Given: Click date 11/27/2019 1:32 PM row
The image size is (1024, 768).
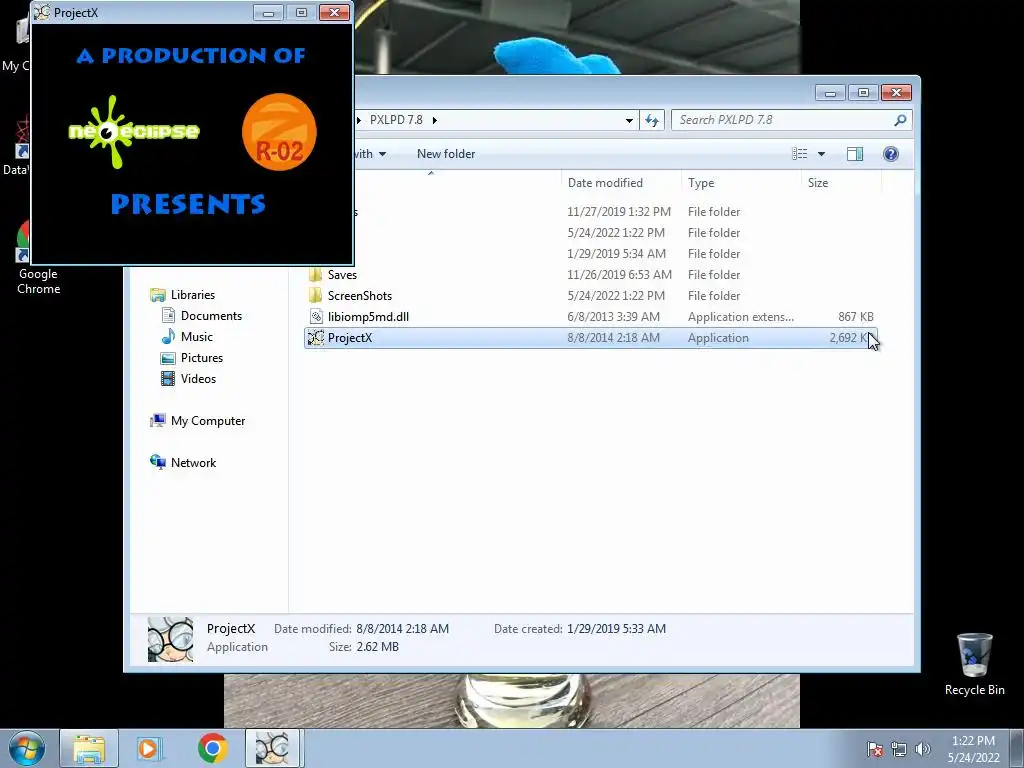Looking at the screenshot, I should tap(618, 212).
